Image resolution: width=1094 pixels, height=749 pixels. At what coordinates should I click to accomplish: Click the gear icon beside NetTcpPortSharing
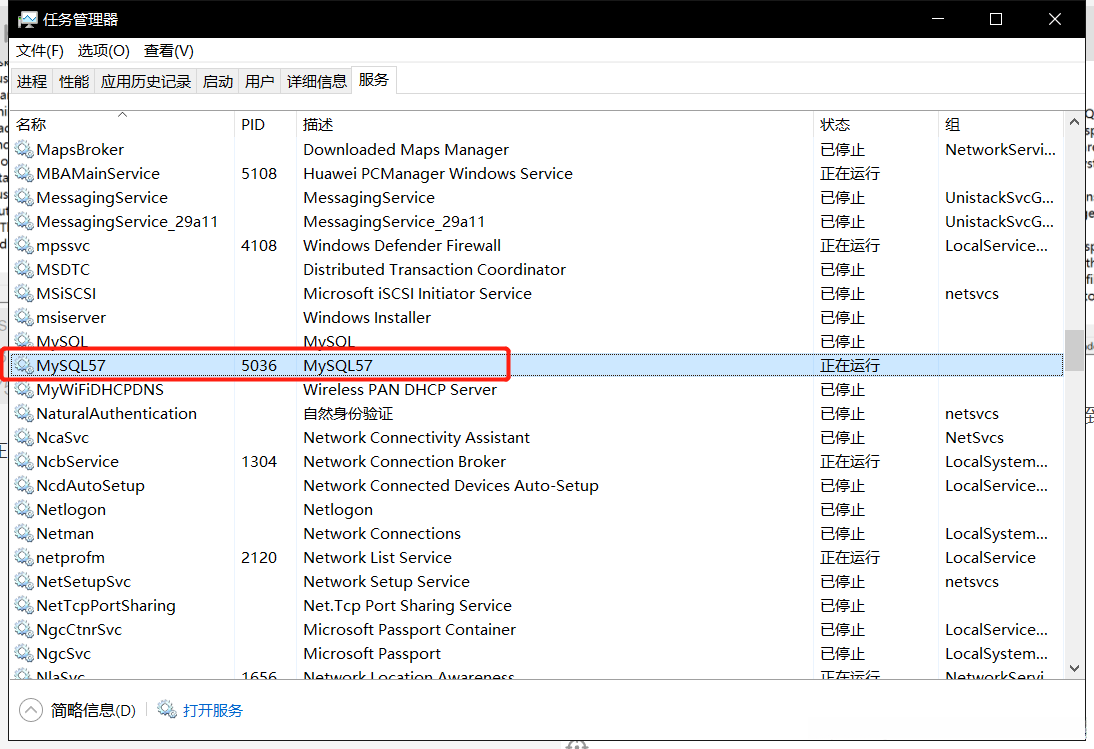[x=24, y=605]
